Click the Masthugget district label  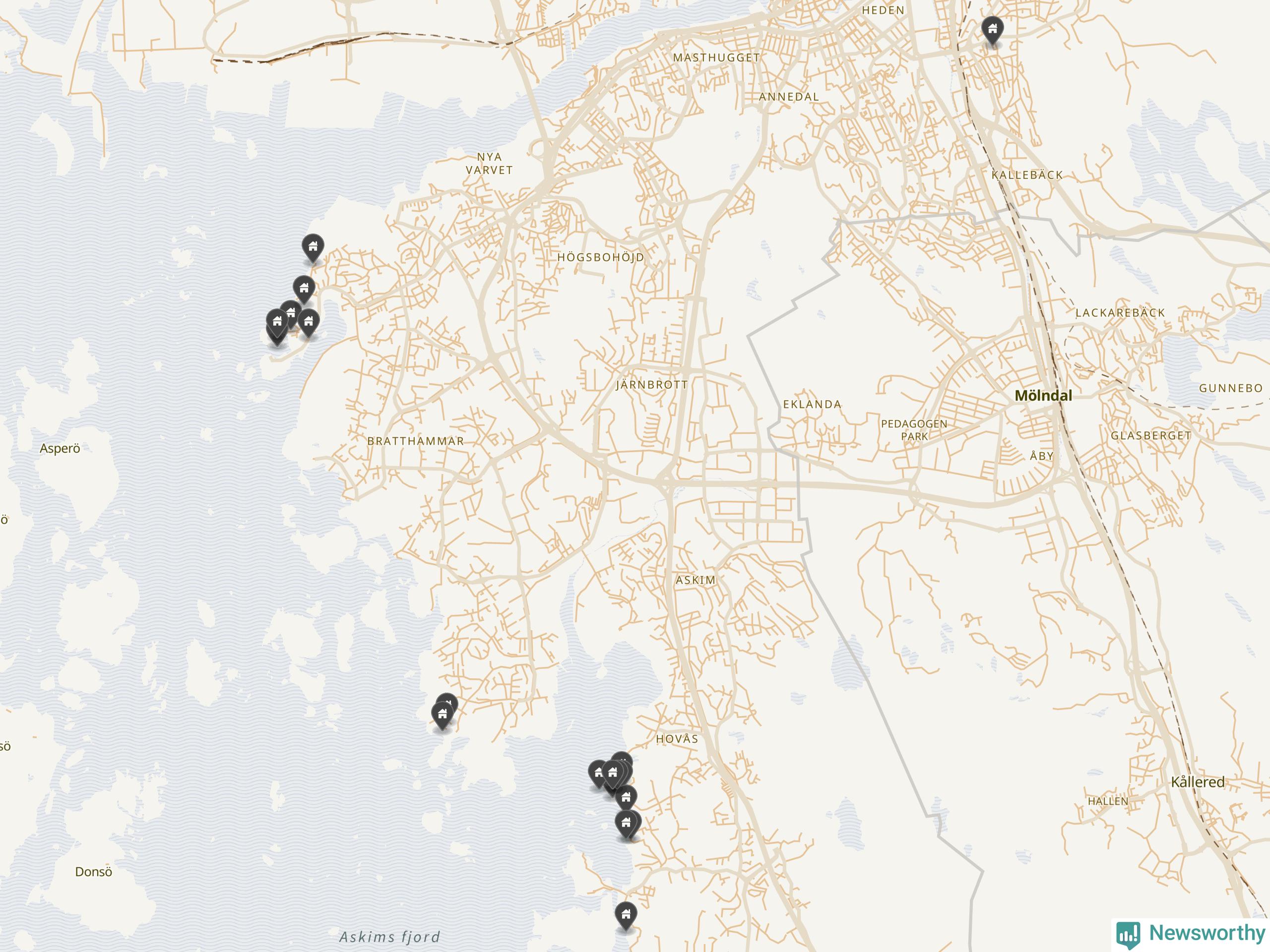pyautogui.click(x=716, y=58)
